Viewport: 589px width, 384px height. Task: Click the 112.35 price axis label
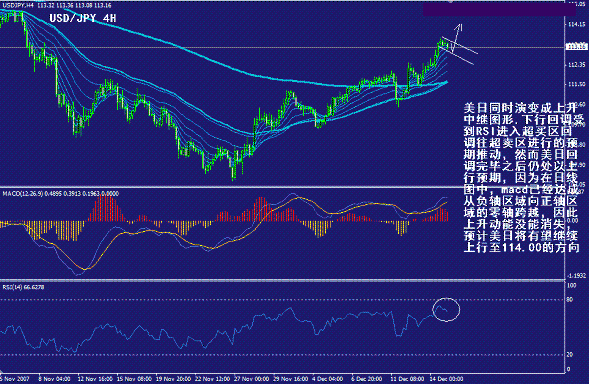[x=577, y=65]
